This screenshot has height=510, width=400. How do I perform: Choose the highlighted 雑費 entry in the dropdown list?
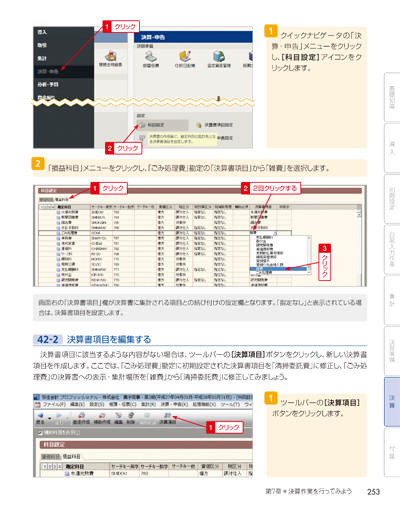click(279, 269)
